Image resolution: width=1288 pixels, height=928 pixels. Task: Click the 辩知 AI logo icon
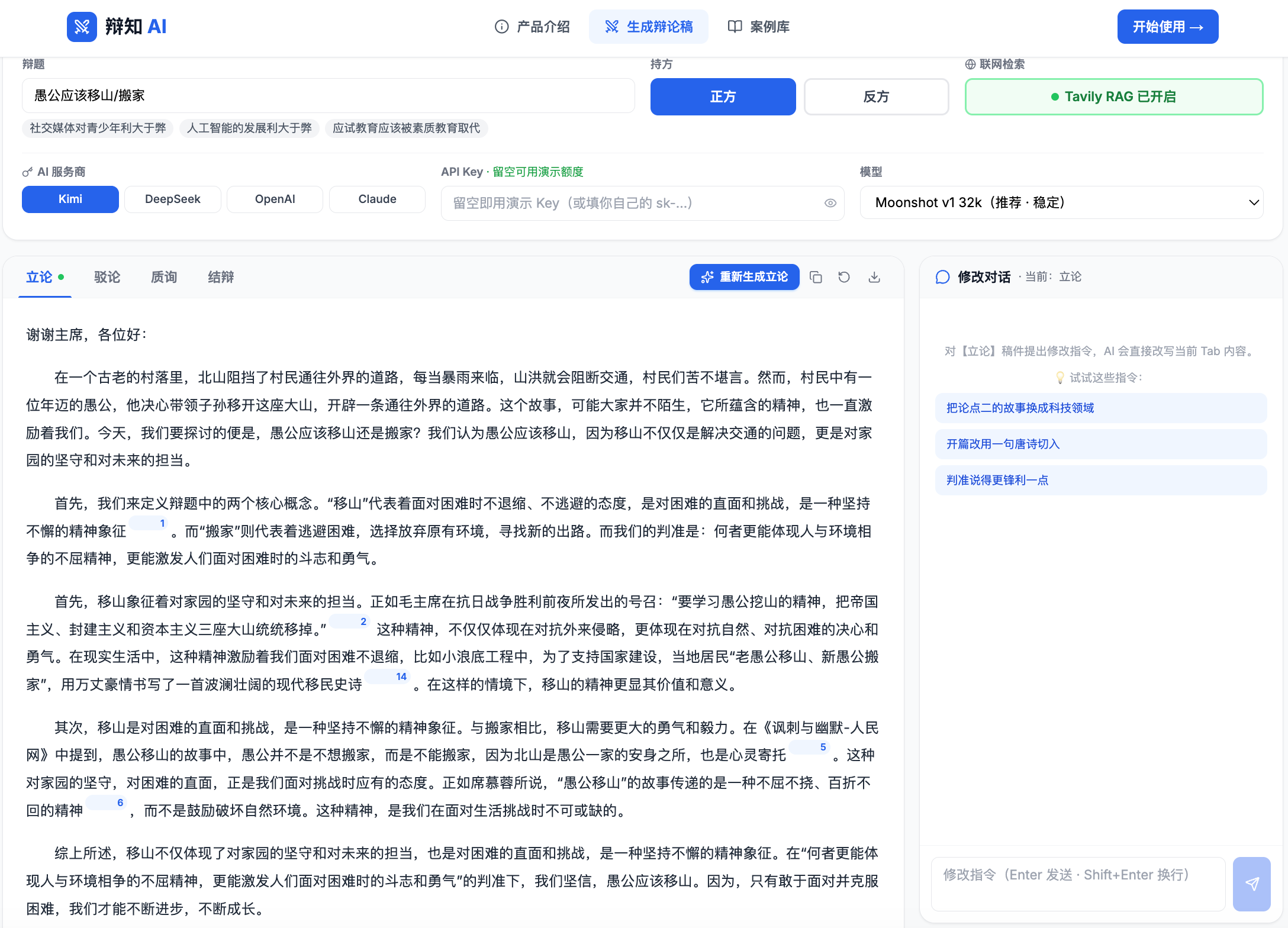pos(82,26)
